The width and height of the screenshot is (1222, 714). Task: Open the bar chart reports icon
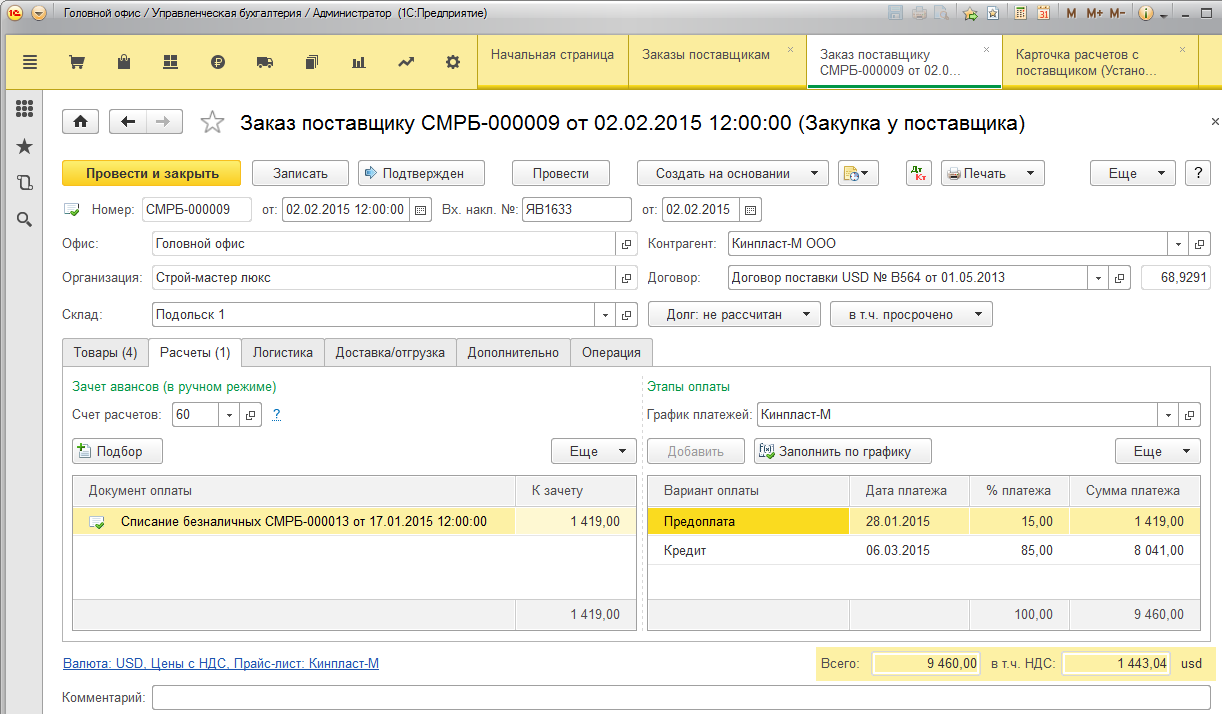pos(359,62)
